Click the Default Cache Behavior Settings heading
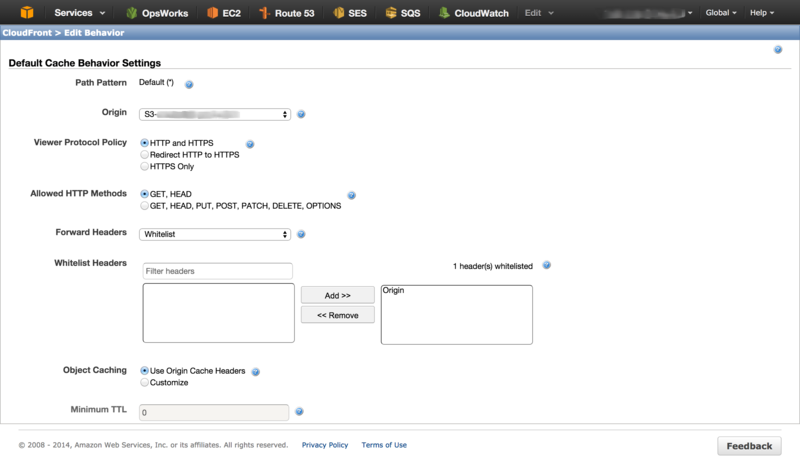Image resolution: width=800 pixels, height=461 pixels. coord(85,63)
